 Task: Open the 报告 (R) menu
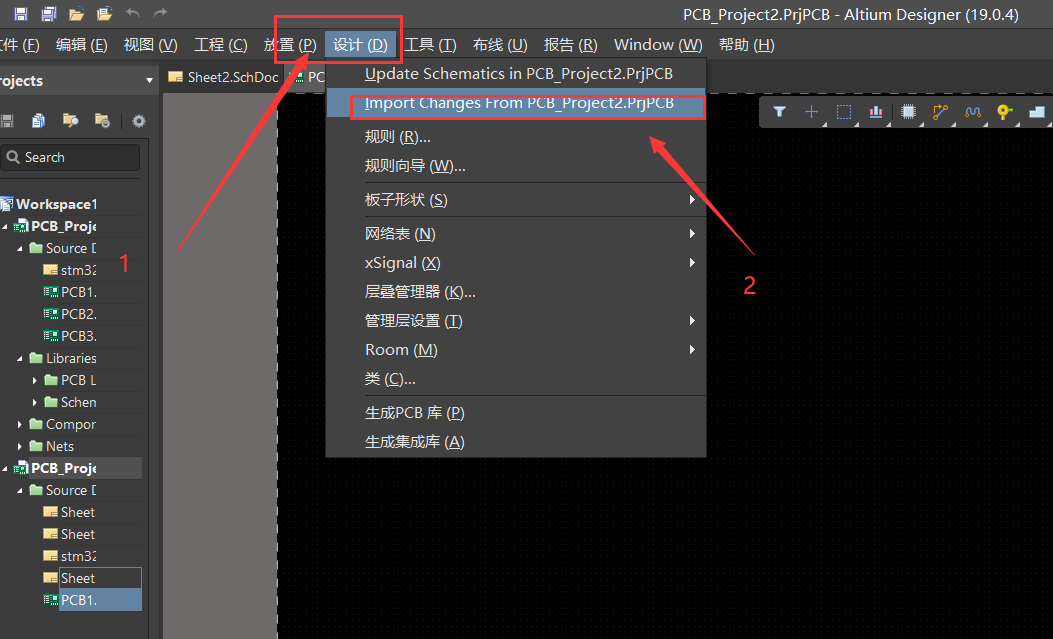coord(570,45)
